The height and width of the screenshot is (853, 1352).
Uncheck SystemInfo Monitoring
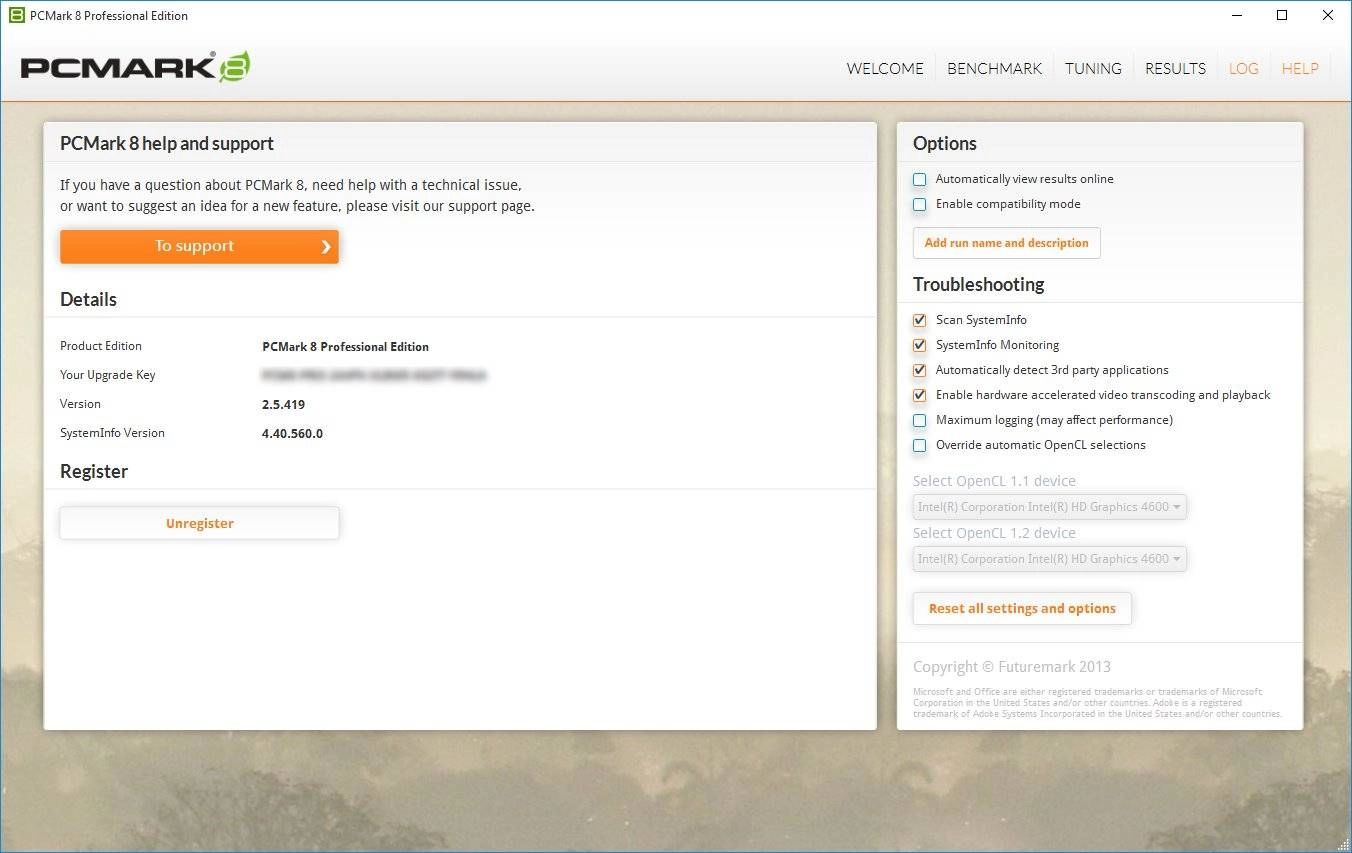pos(920,346)
